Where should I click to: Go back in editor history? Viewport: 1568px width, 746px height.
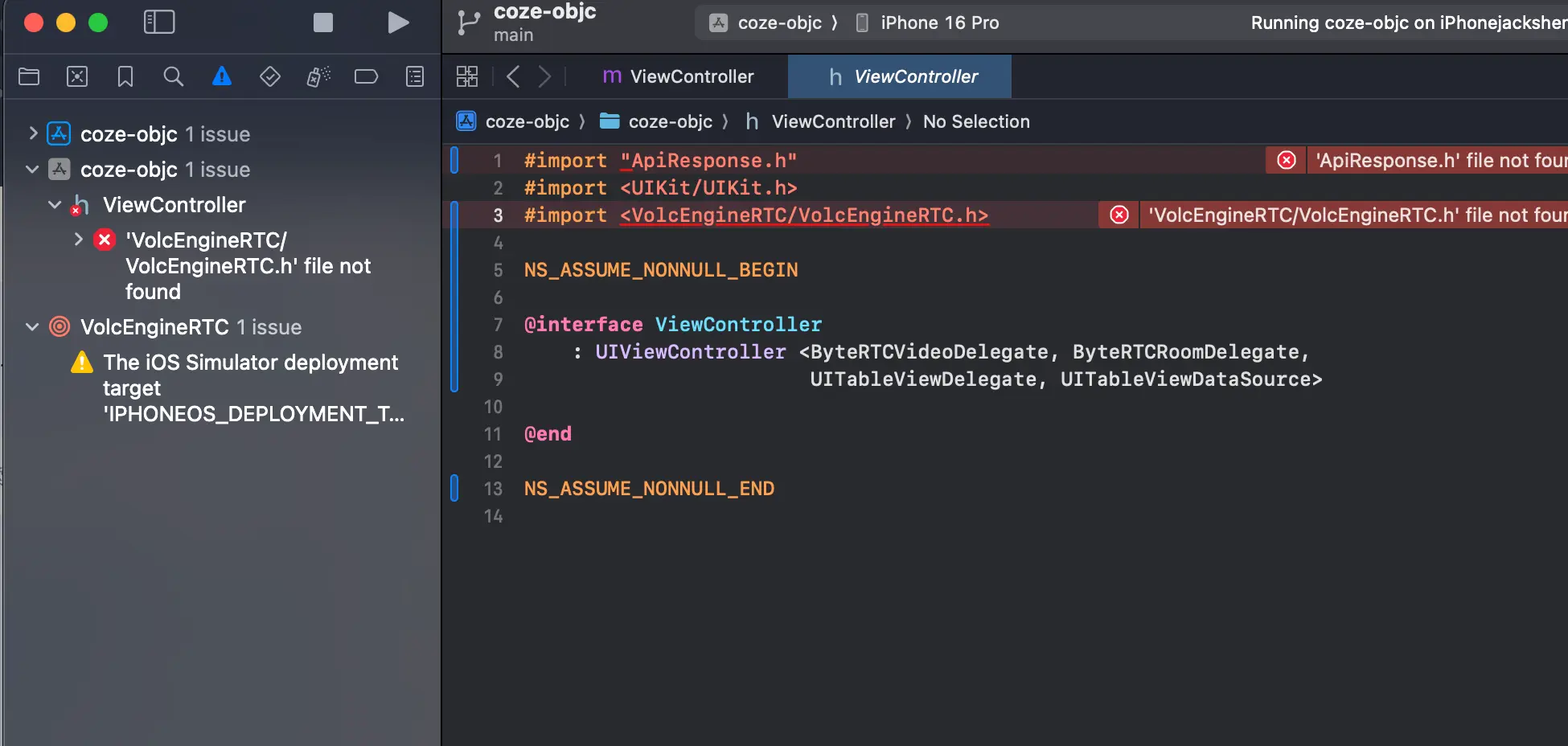pos(513,76)
